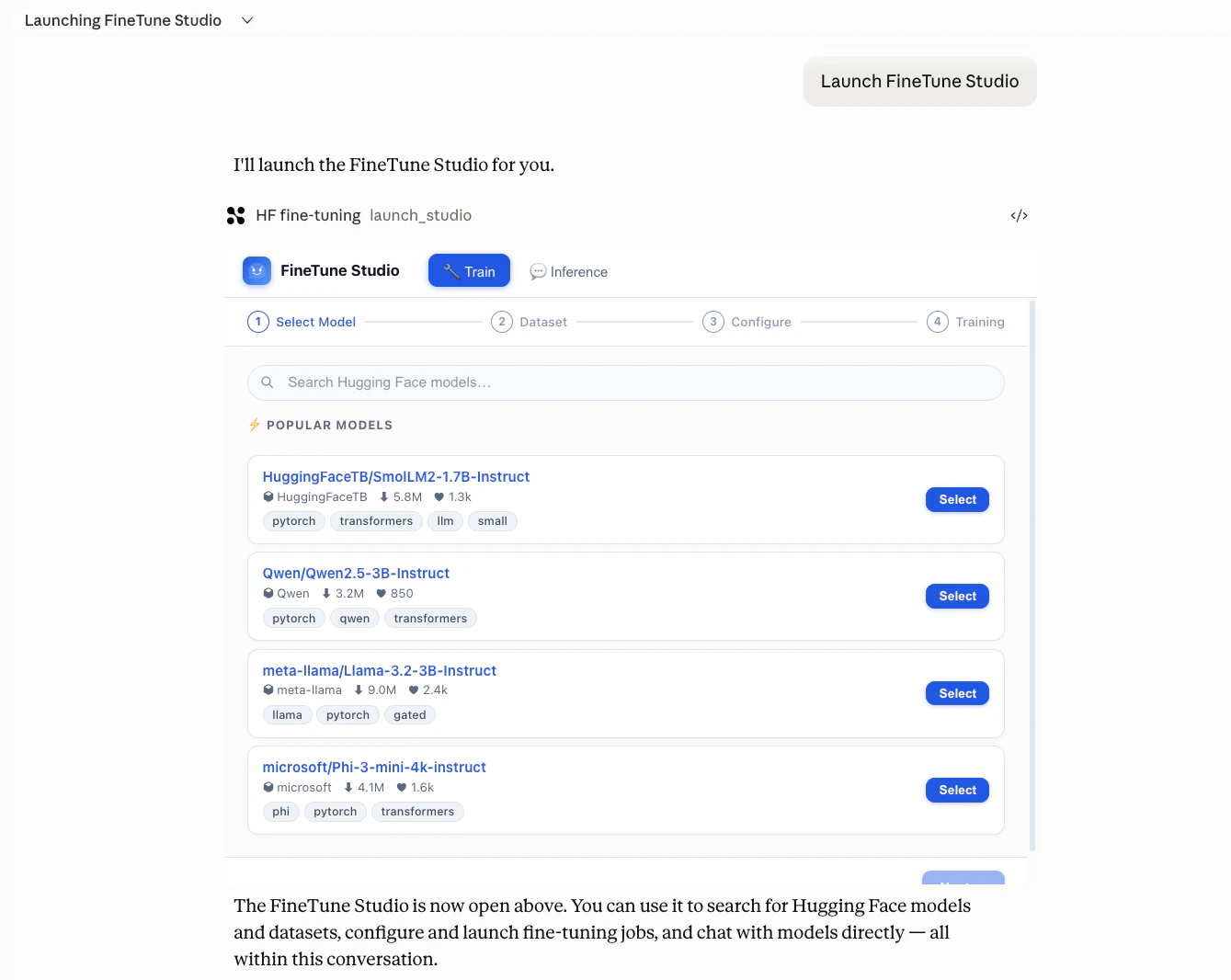Click the Qwen author icon
Screen dimensions: 1231x980
tap(268, 593)
